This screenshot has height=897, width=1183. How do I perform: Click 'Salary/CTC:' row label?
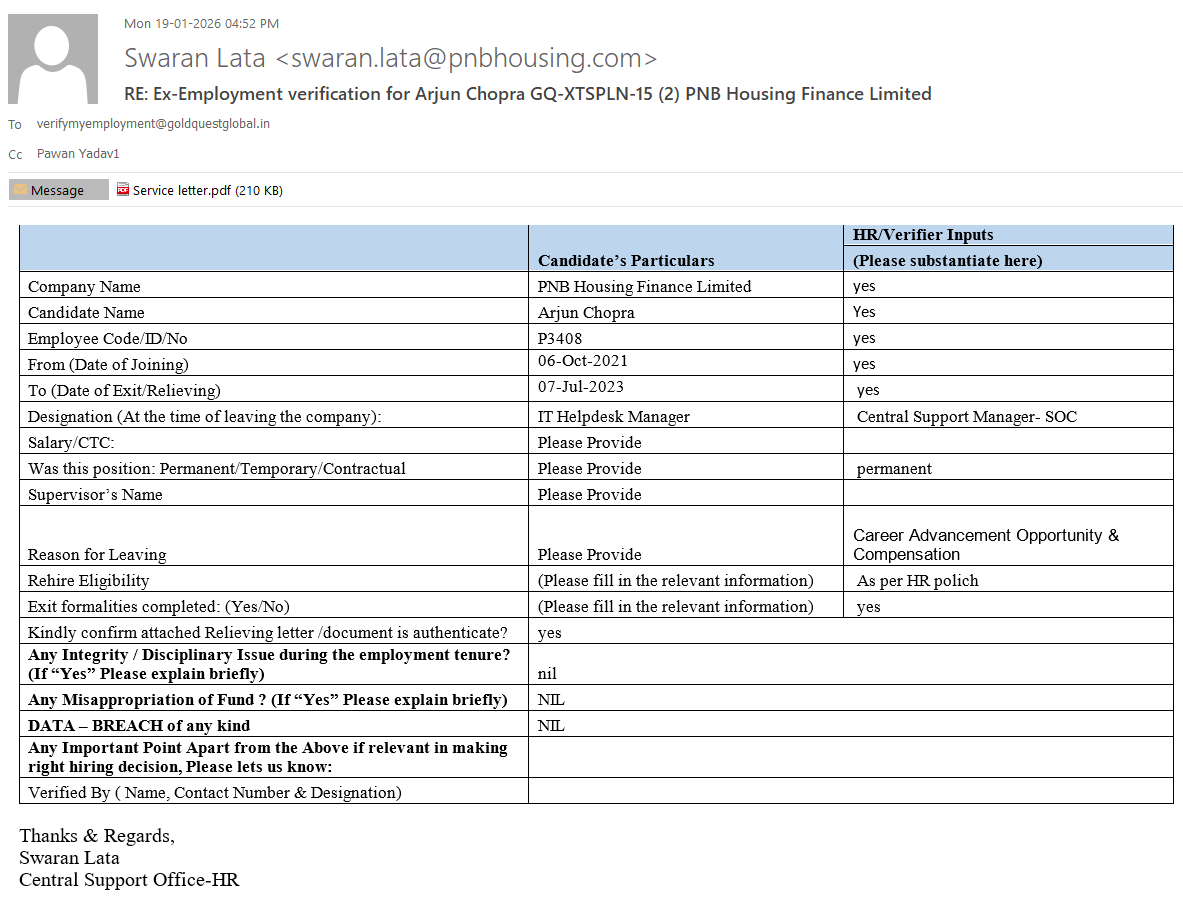71,443
